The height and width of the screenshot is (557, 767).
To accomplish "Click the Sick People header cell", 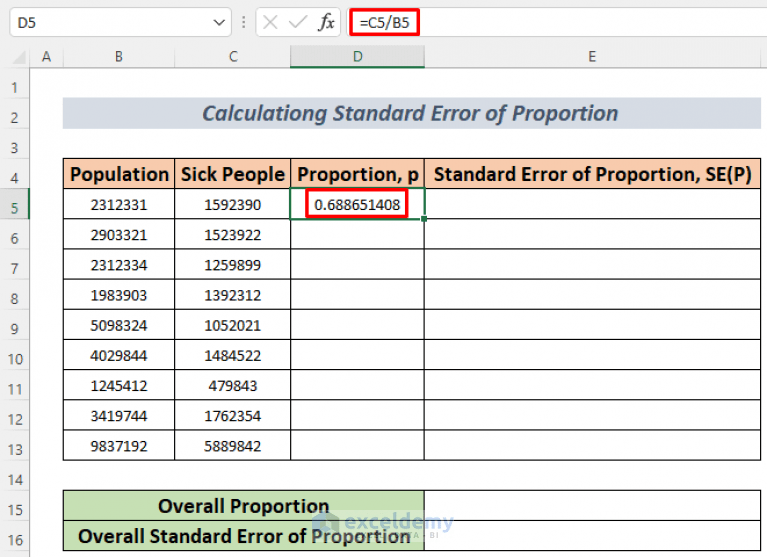I will point(233,174).
